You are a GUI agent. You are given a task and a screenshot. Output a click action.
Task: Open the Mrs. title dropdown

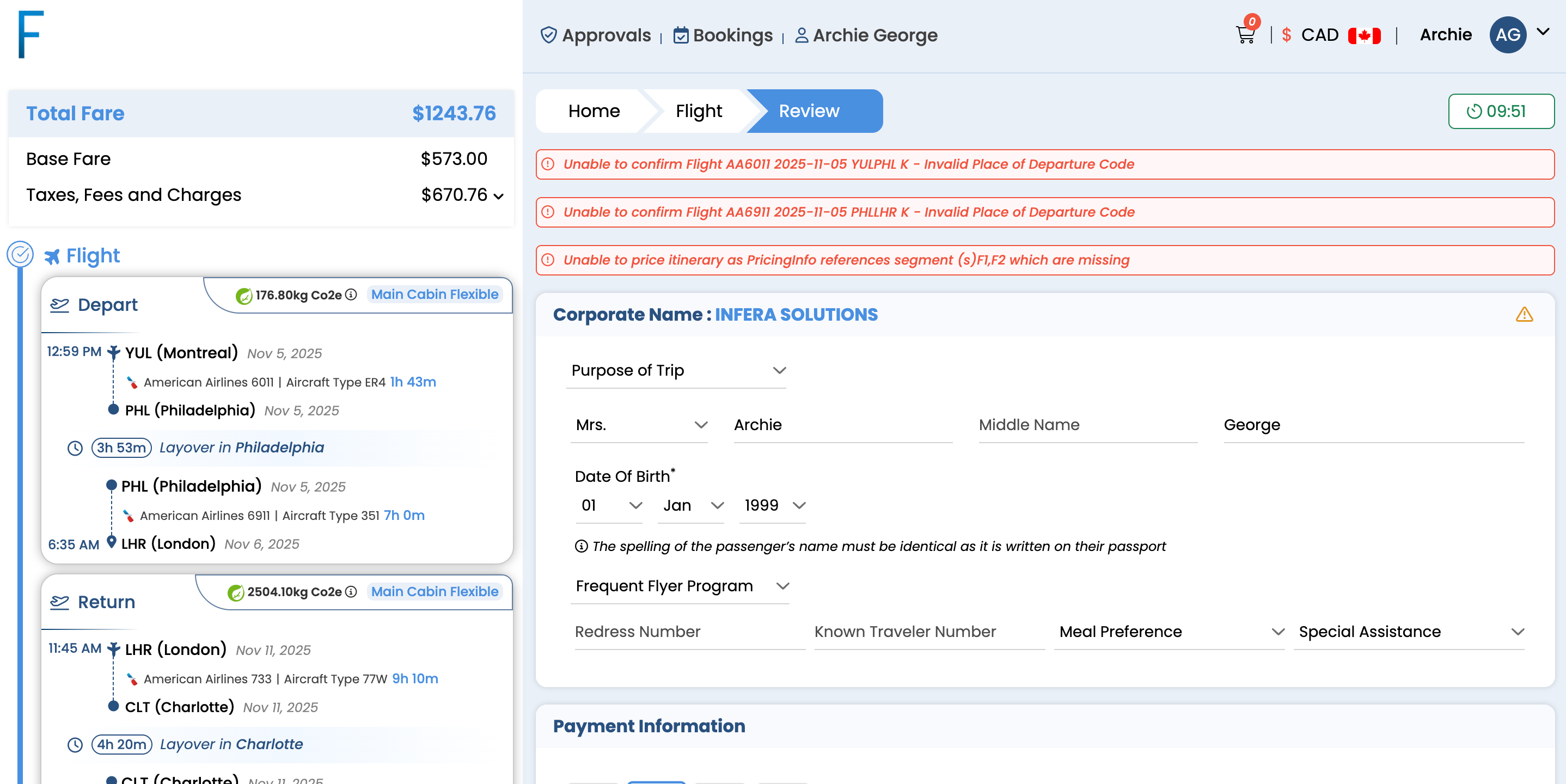coord(640,425)
